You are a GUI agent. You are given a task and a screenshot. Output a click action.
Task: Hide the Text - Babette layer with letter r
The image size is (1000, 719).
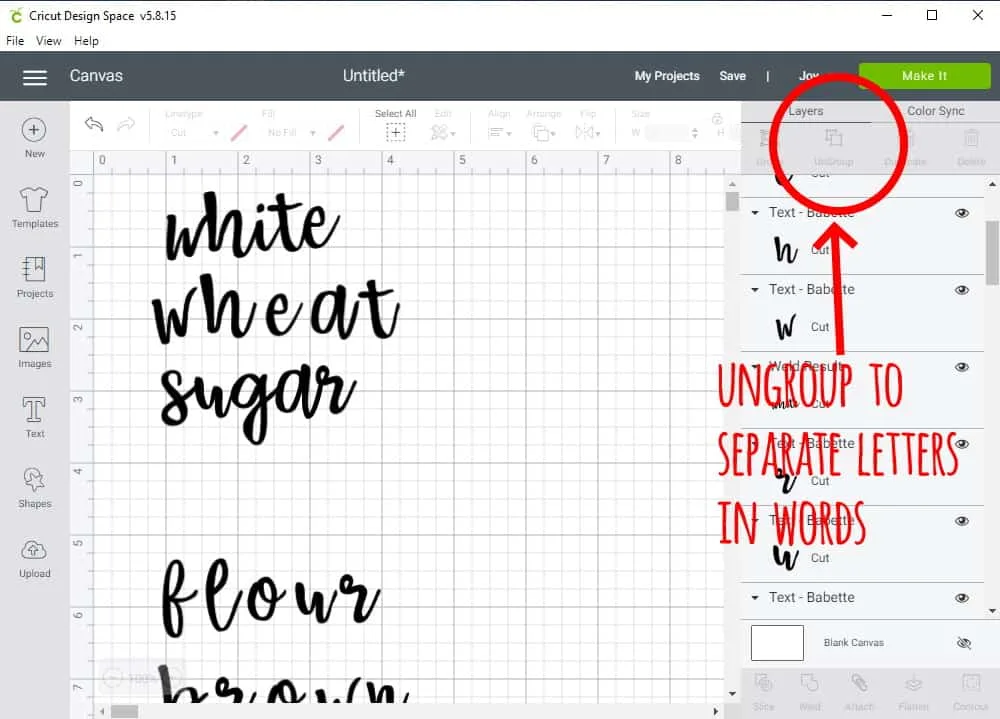tap(962, 444)
